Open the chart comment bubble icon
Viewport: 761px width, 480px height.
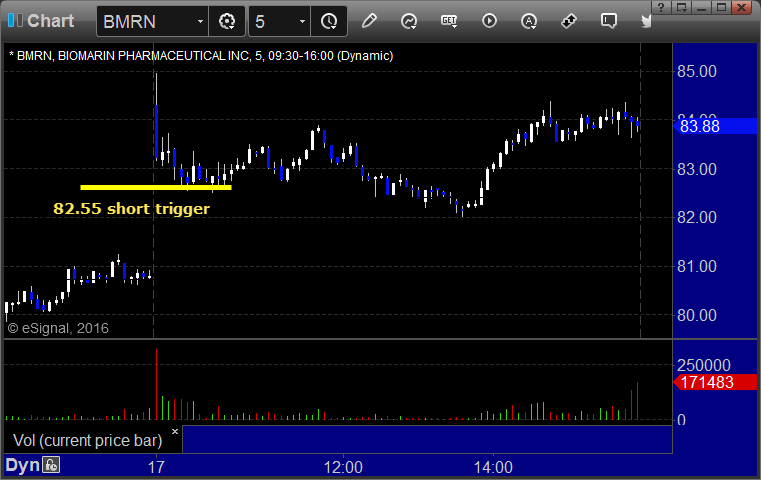coord(609,21)
